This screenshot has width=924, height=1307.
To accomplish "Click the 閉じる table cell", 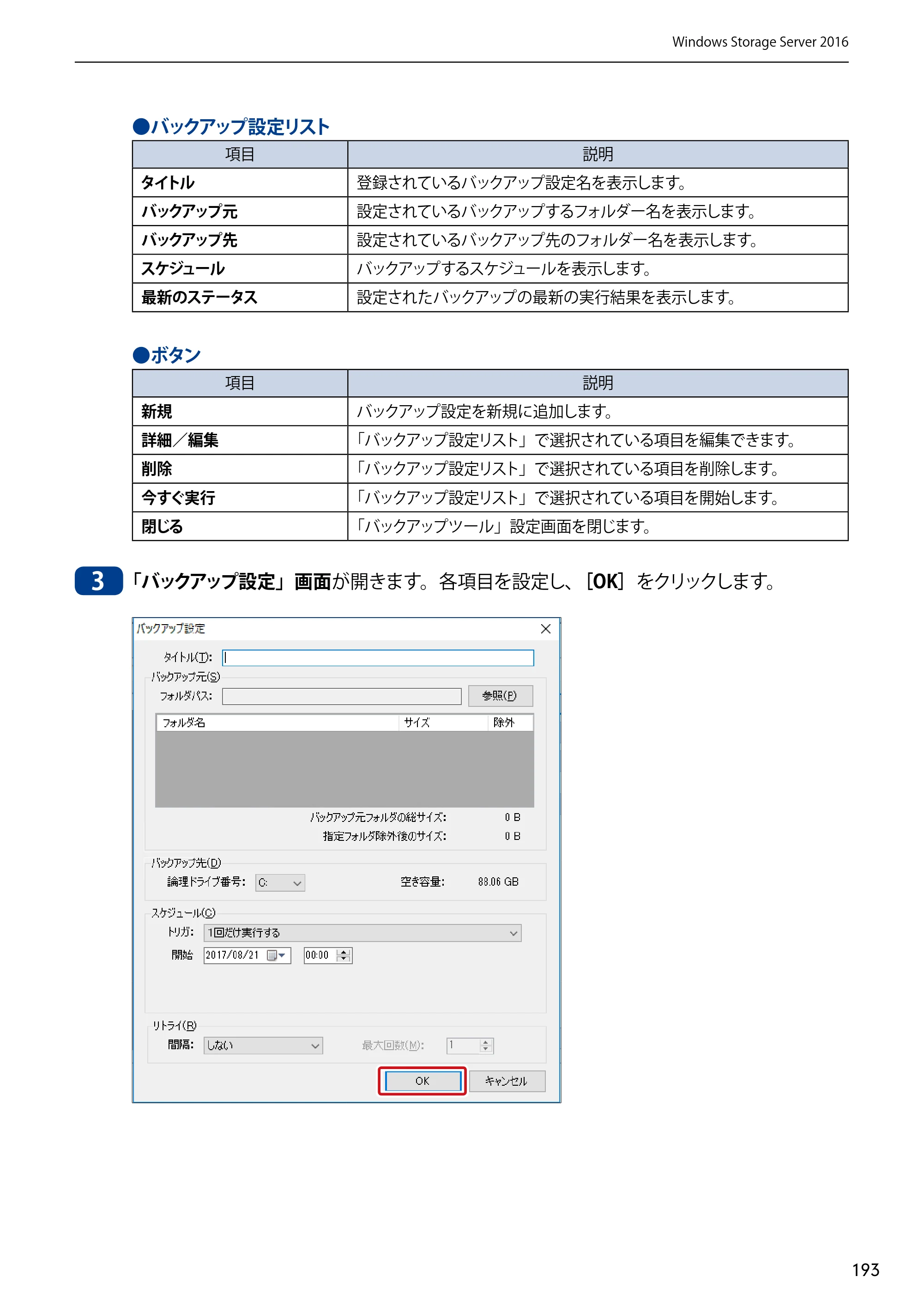I will point(240,527).
